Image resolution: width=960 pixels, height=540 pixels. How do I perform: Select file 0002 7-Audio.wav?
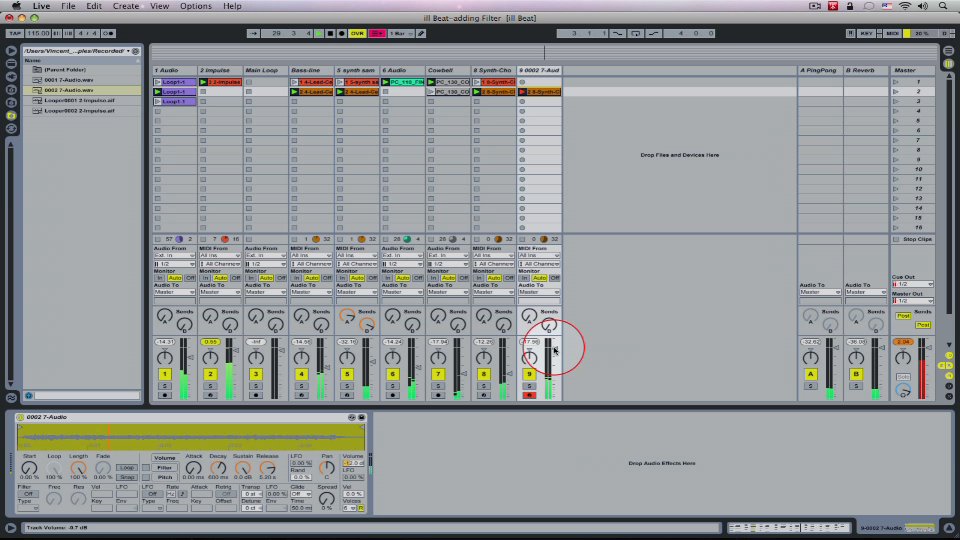[82, 90]
